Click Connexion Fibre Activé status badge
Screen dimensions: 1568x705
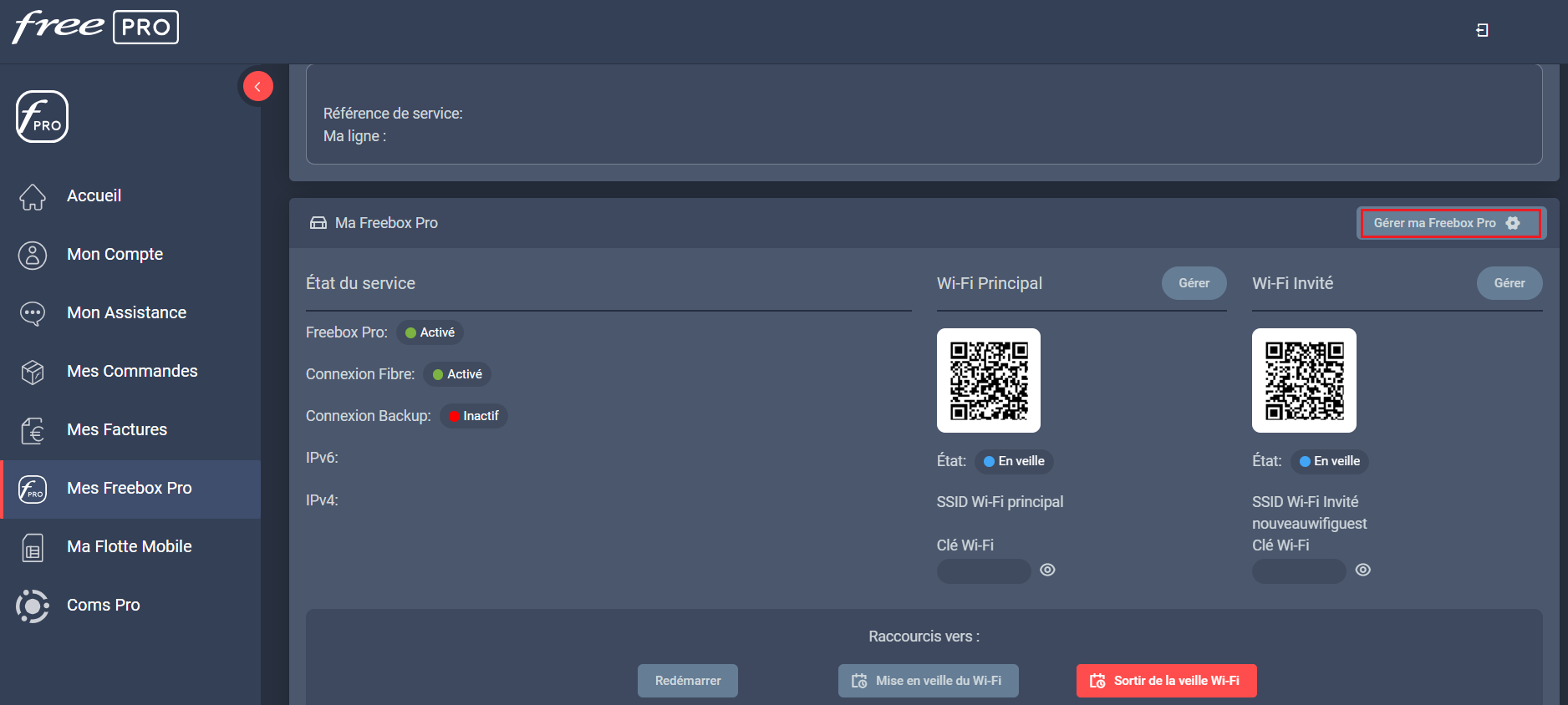click(457, 374)
